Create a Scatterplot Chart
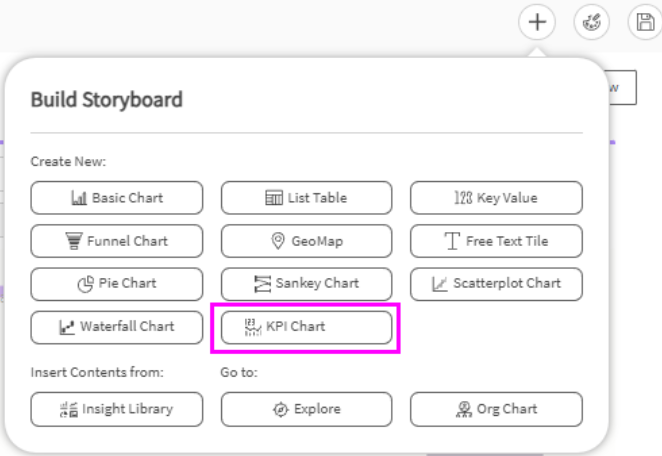 tap(496, 283)
